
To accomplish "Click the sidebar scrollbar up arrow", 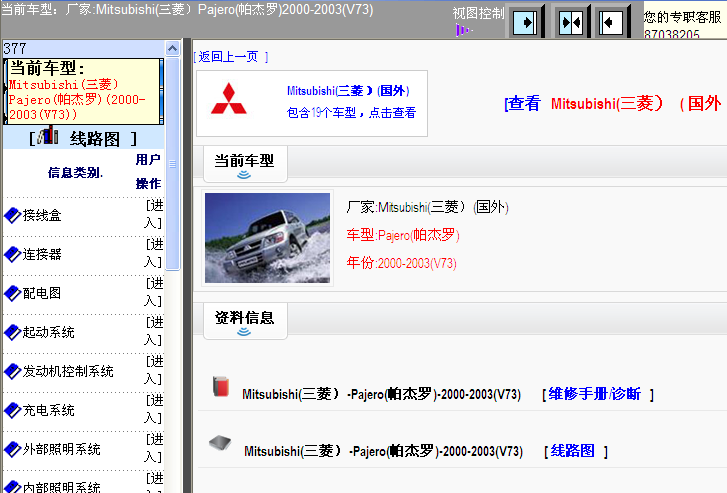I will 172,48.
